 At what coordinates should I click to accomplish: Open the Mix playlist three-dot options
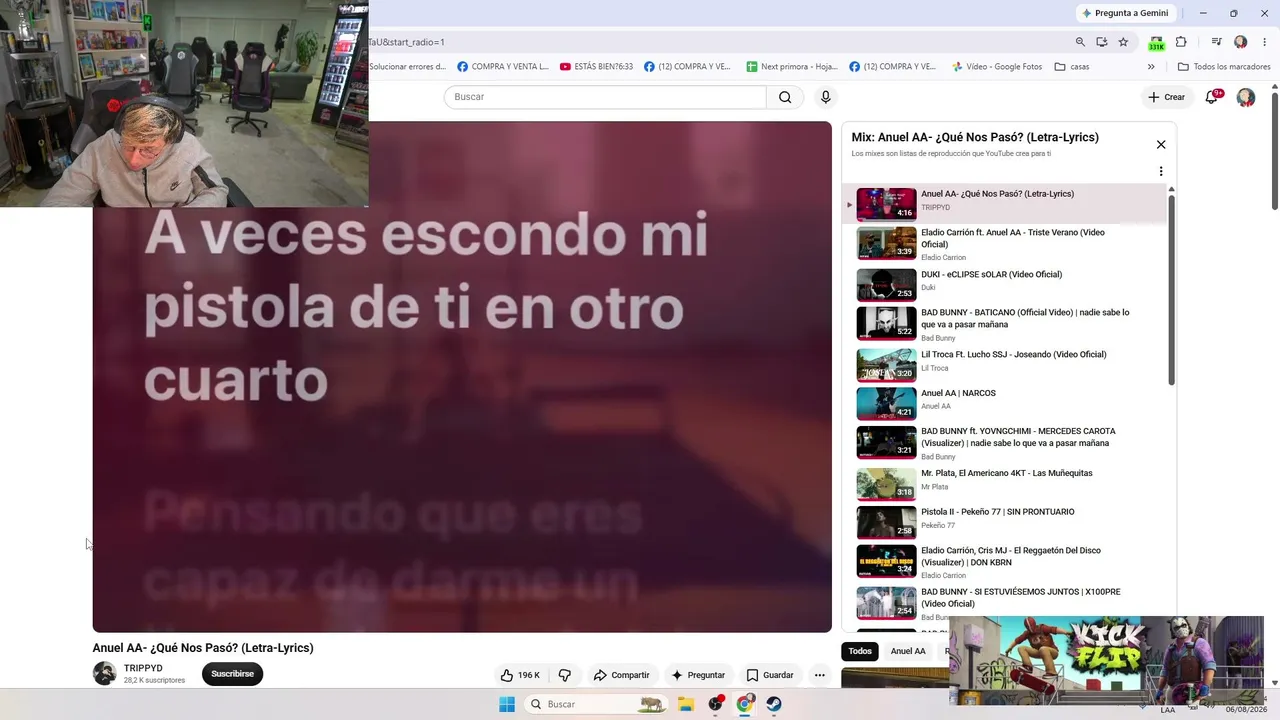[1161, 171]
